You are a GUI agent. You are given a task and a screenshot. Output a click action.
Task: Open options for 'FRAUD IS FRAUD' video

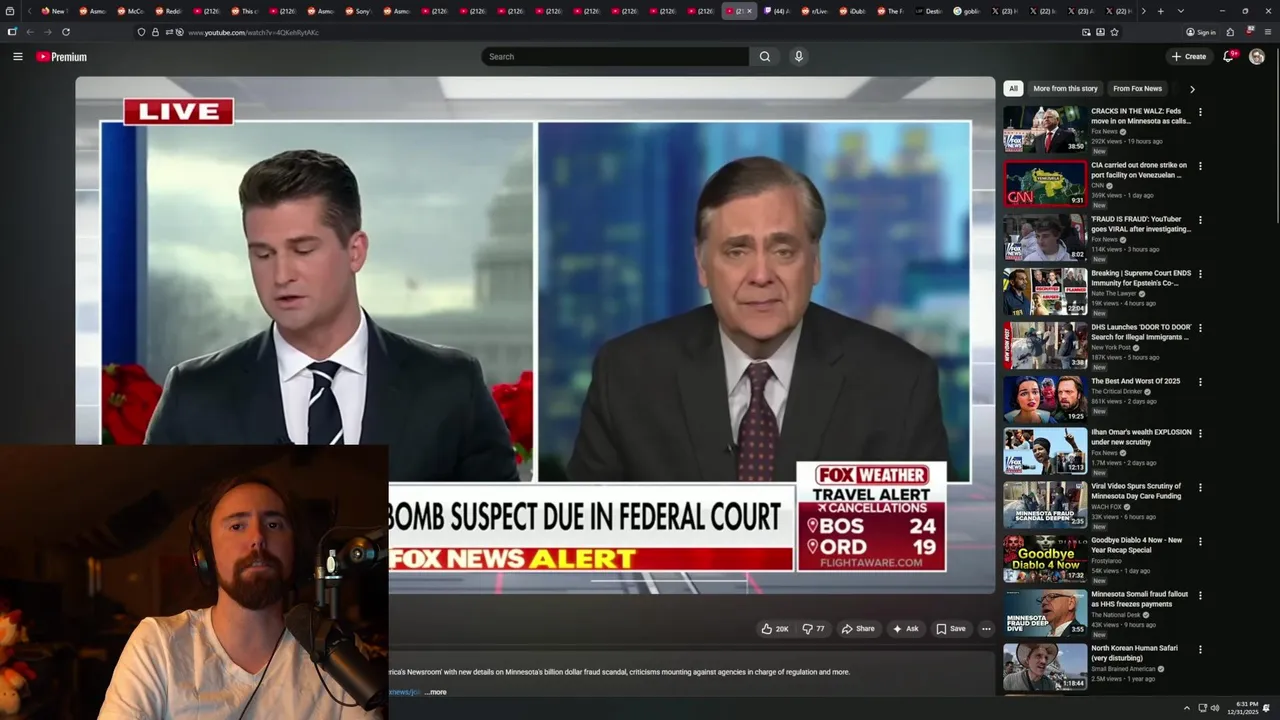point(1200,220)
